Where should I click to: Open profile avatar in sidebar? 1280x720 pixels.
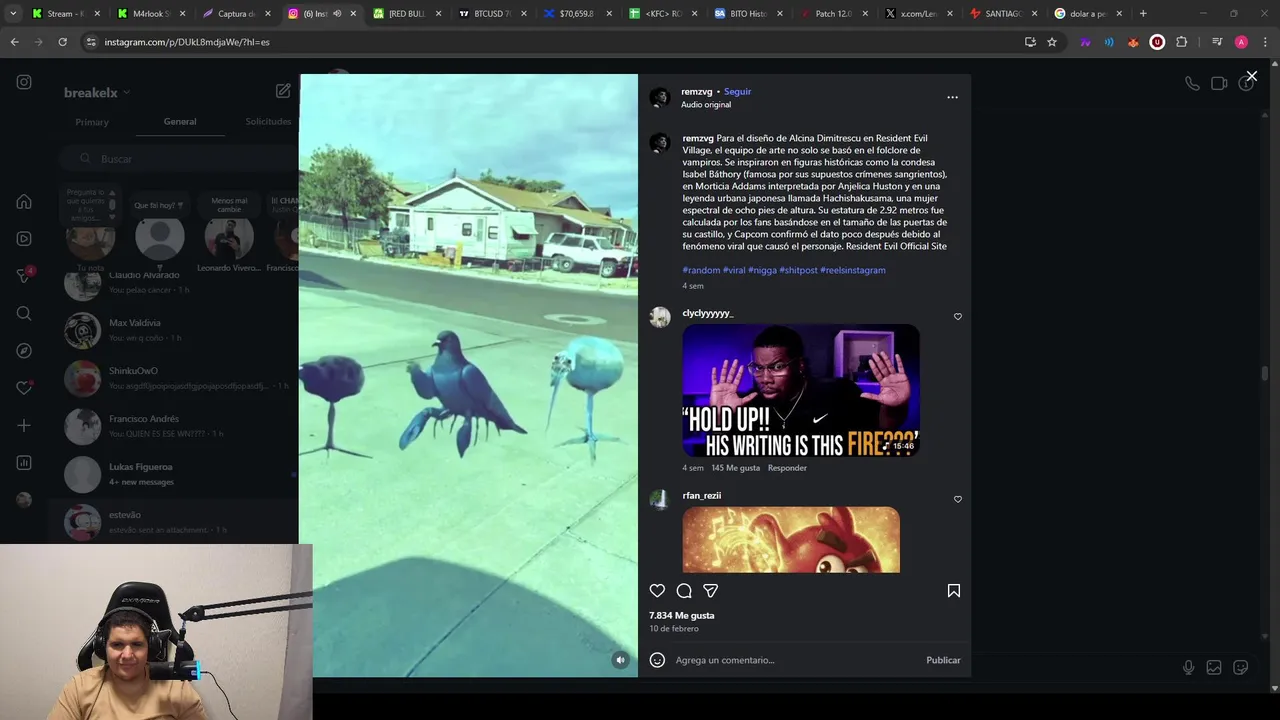(x=24, y=500)
